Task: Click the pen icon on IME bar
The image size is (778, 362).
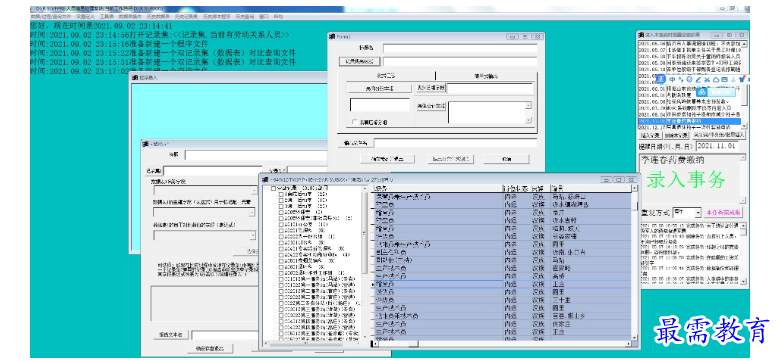Action: [x=698, y=79]
